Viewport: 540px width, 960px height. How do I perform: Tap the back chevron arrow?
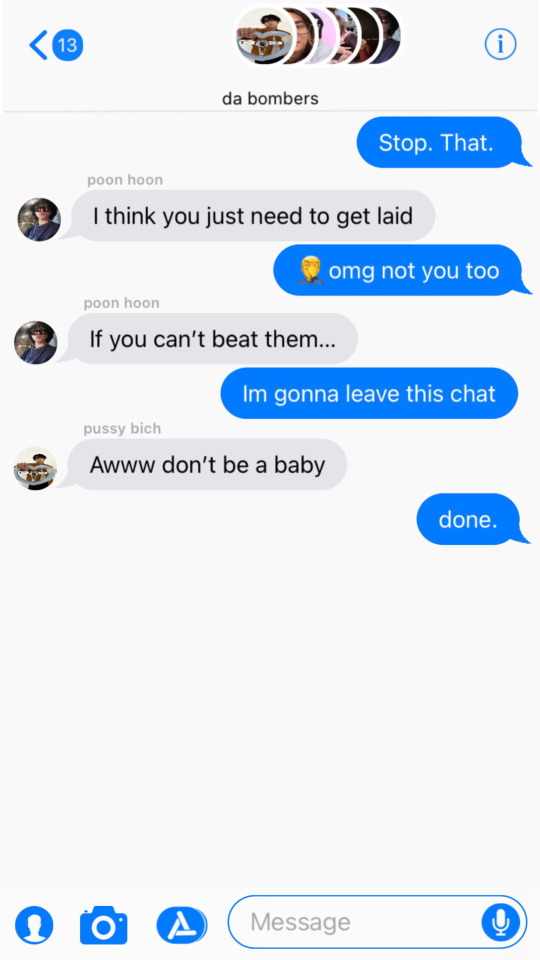pyautogui.click(x=38, y=45)
